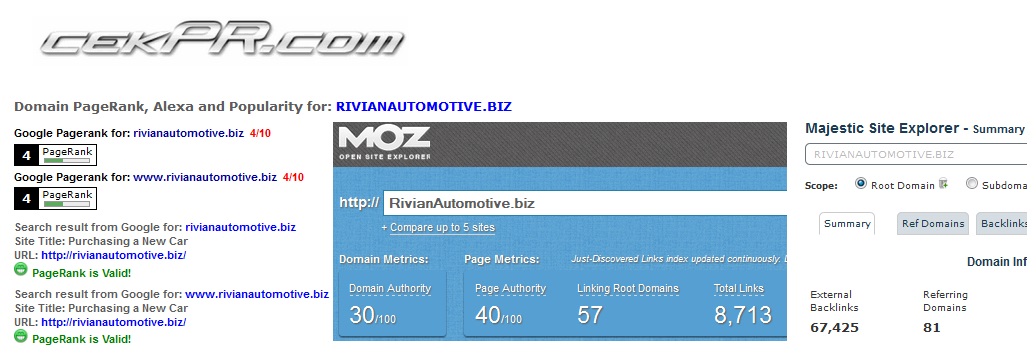Switch to the Ref Domains tab

coord(933,223)
